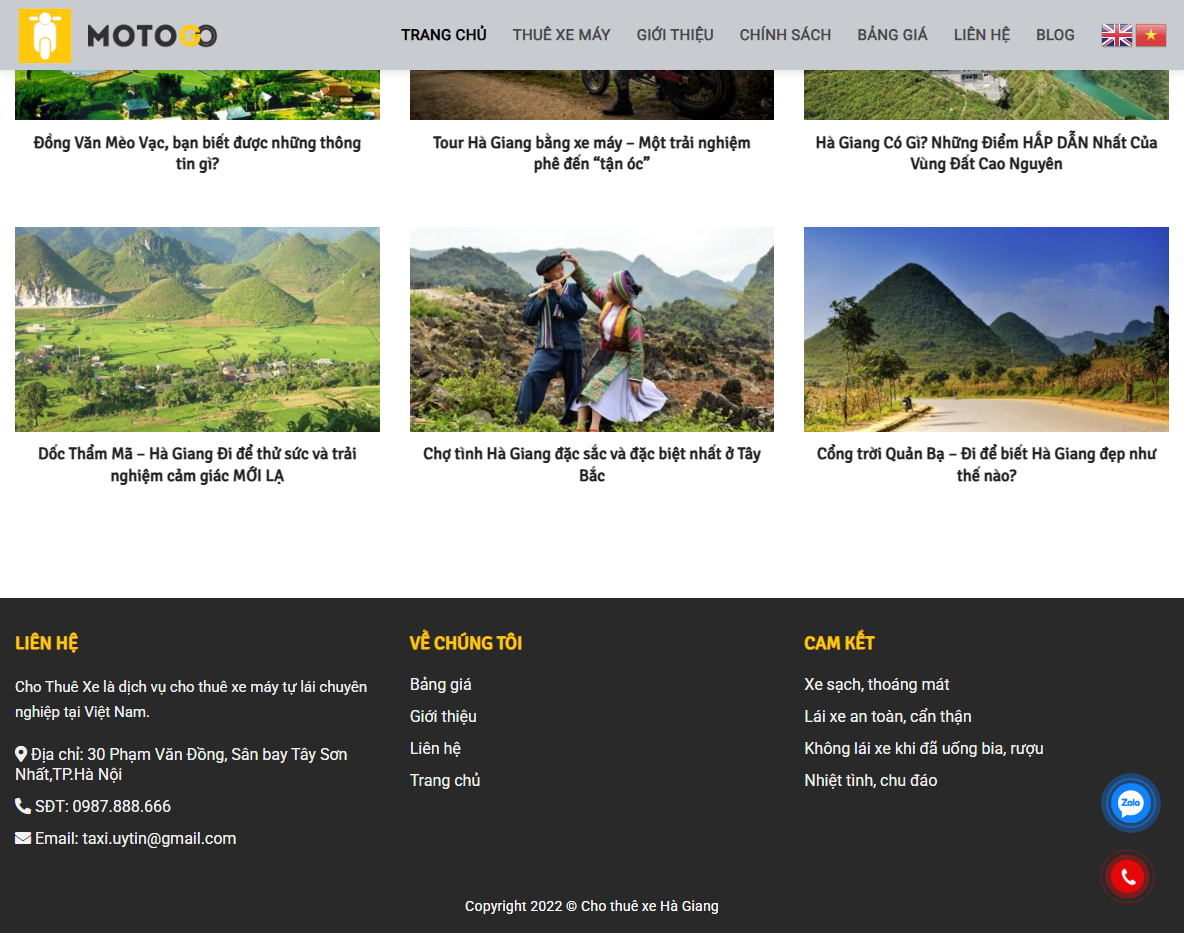The image size is (1184, 933).
Task: Switch language with the Vietnam flag icon
Action: 1150,34
